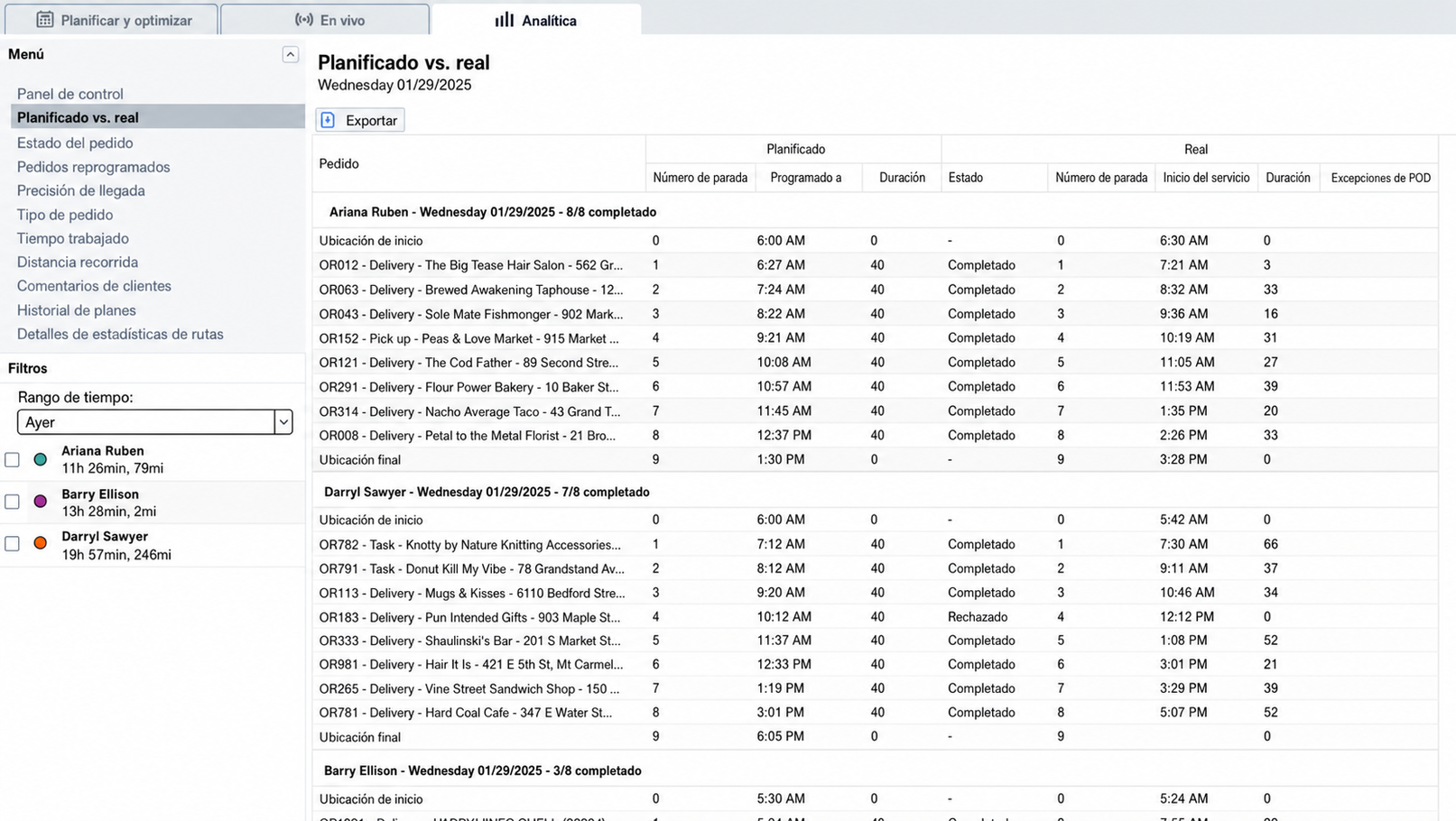Click order OR113 Mugs & Kisses

(x=472, y=594)
